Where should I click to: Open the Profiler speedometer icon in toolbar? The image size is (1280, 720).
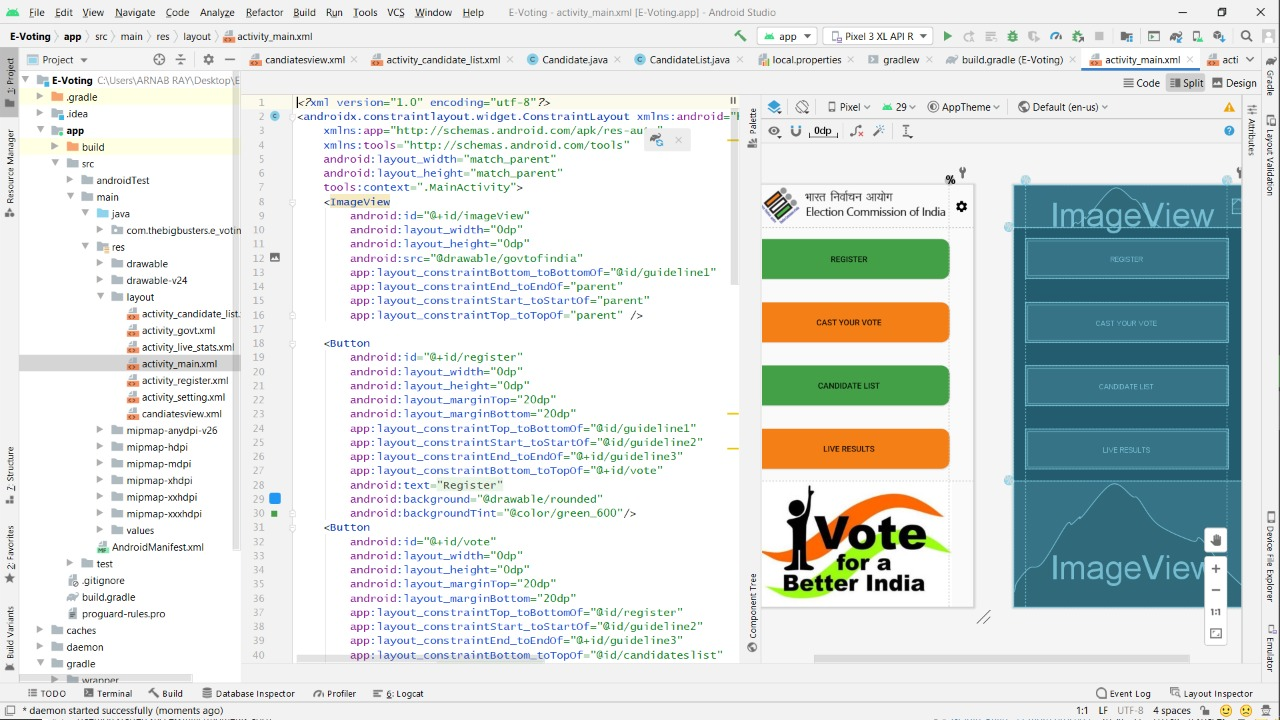pyautogui.click(x=1055, y=37)
